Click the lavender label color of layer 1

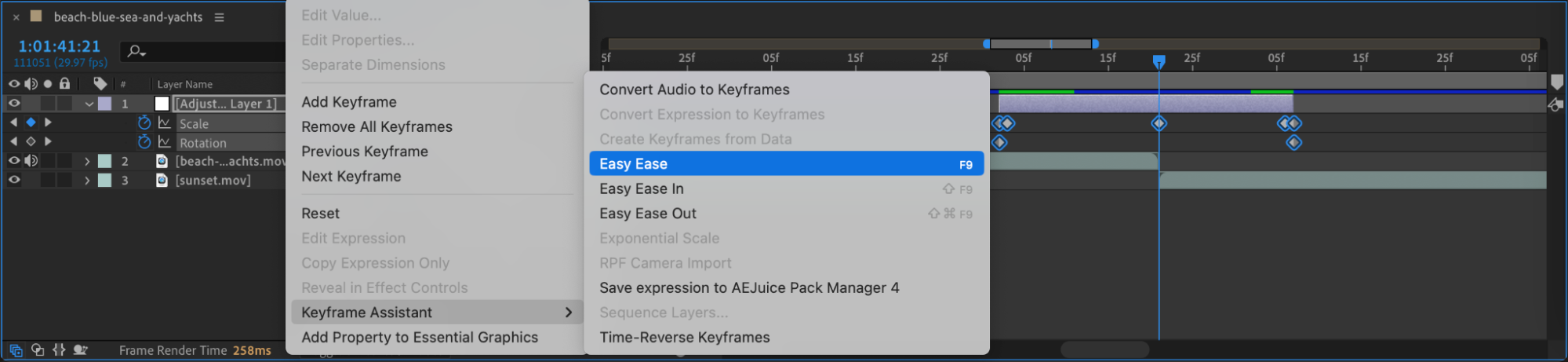(105, 104)
